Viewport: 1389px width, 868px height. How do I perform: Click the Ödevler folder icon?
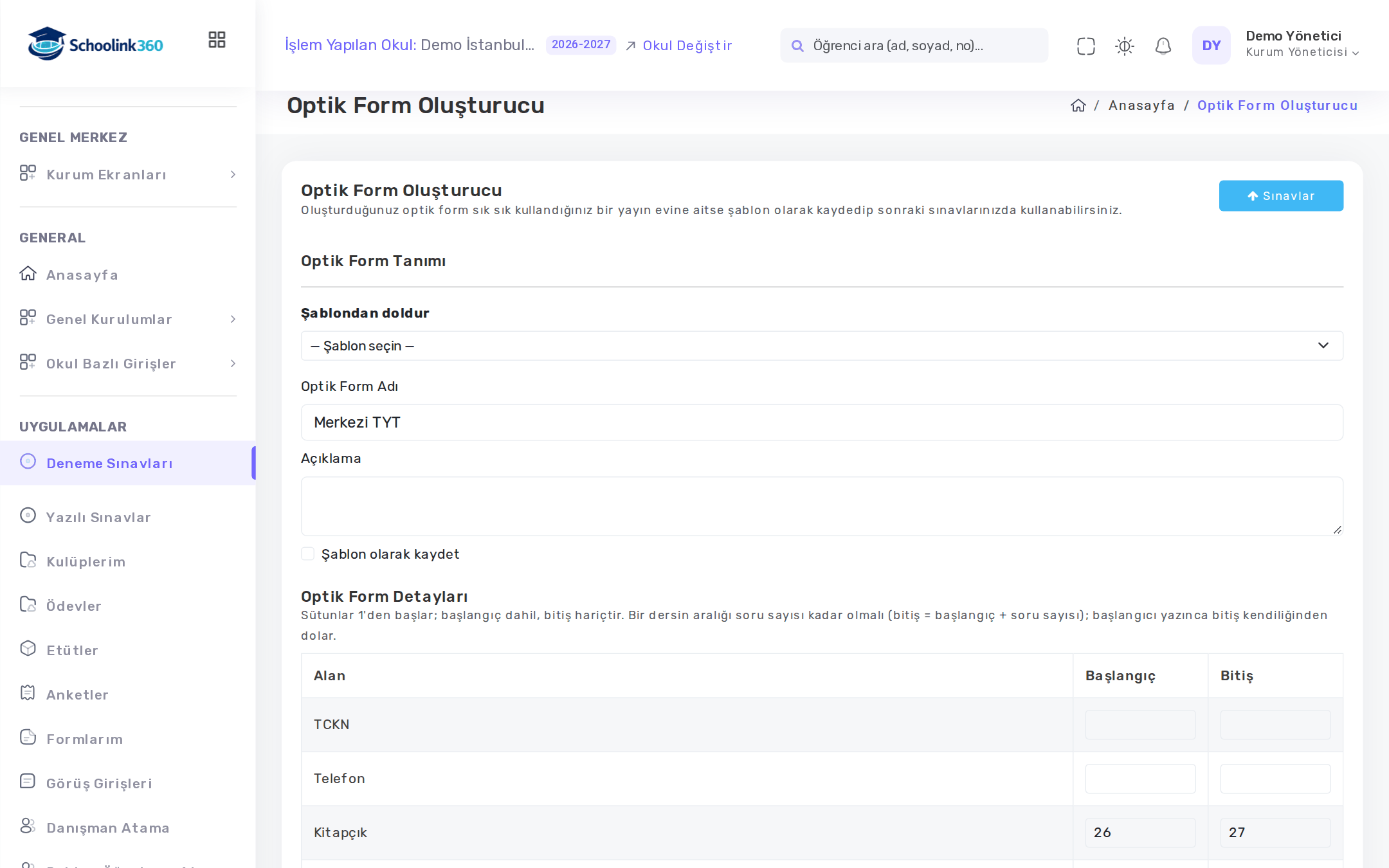click(28, 605)
